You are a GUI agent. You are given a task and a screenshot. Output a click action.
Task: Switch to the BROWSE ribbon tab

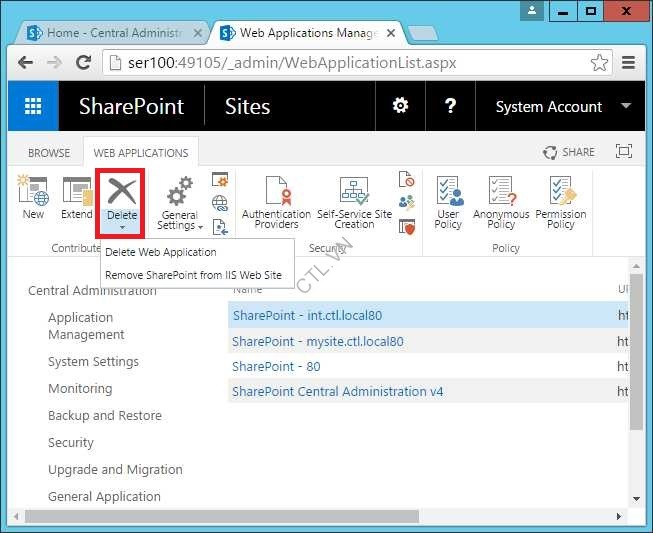coord(49,153)
